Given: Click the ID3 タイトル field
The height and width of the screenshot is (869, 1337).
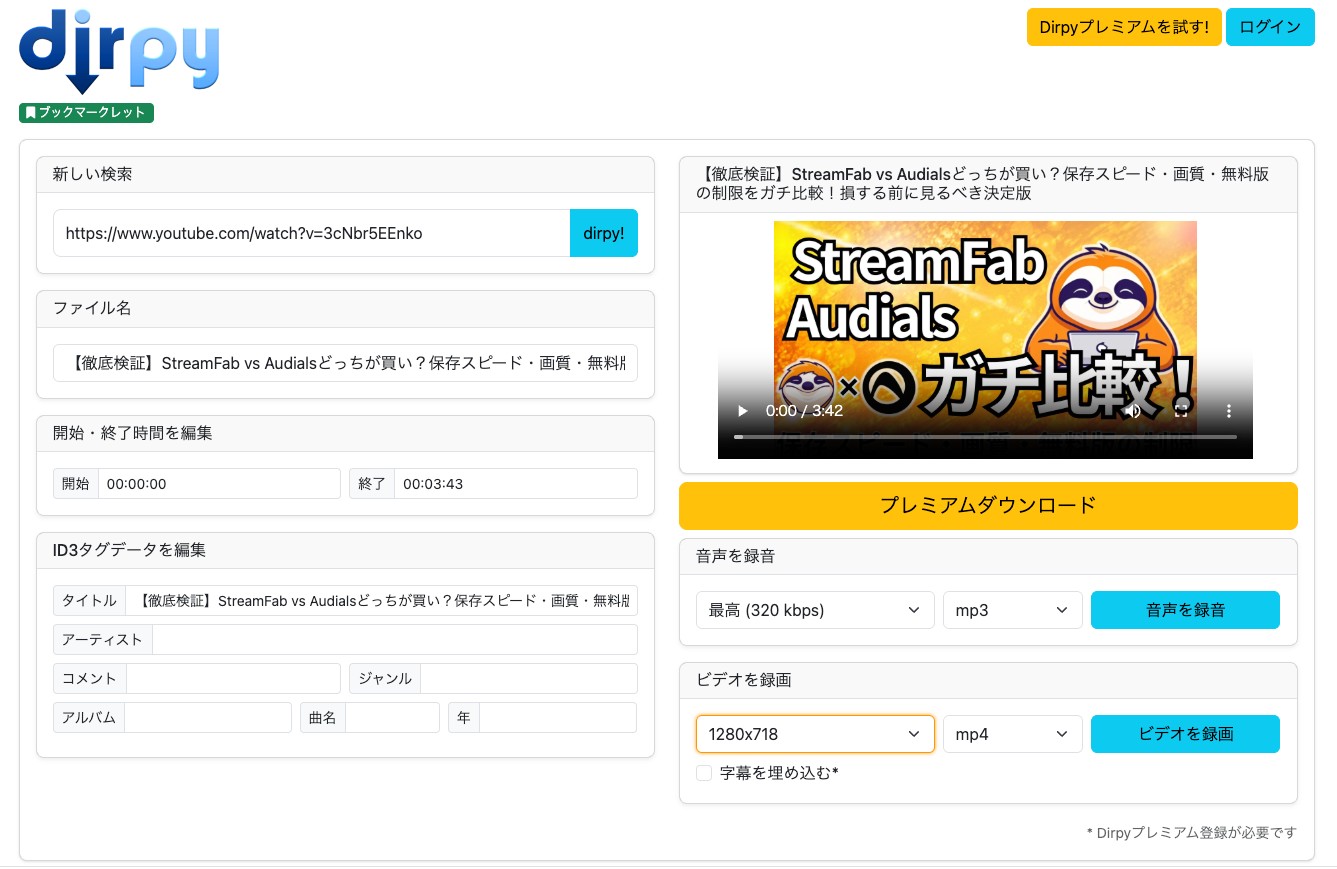Looking at the screenshot, I should (382, 601).
